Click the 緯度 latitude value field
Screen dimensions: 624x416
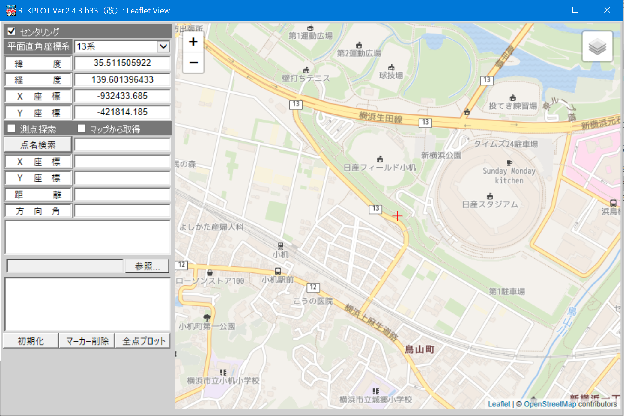121,63
